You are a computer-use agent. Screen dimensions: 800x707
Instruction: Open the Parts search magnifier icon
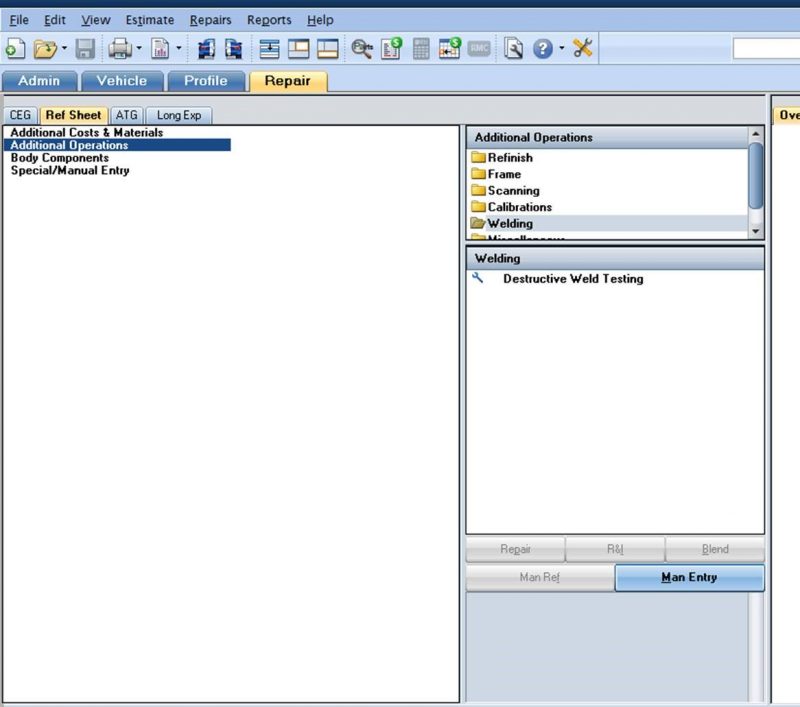362,48
